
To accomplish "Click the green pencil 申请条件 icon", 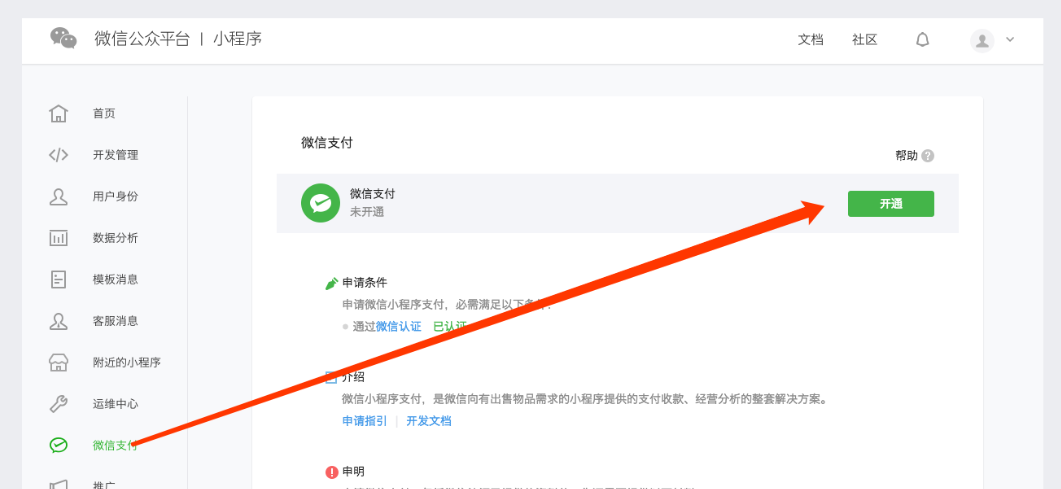I will (x=332, y=283).
